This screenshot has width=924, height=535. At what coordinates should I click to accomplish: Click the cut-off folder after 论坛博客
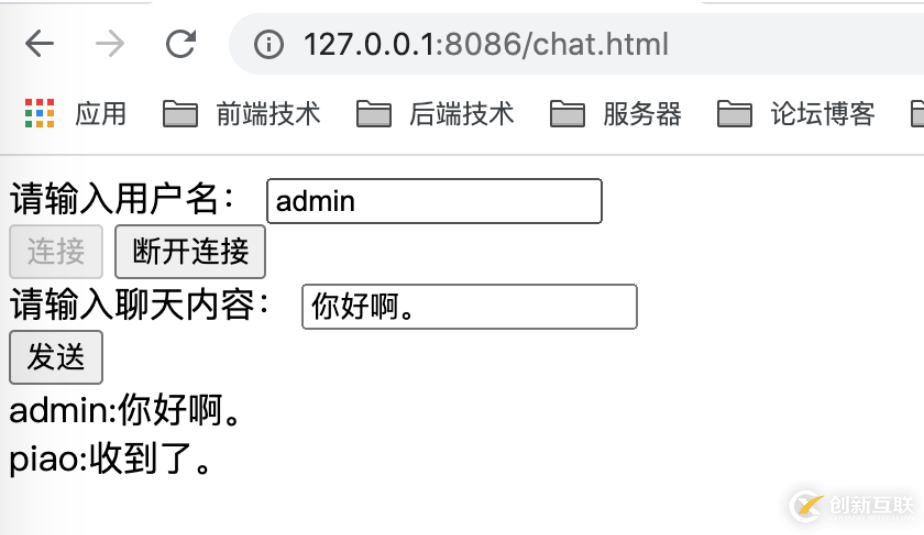click(x=916, y=114)
